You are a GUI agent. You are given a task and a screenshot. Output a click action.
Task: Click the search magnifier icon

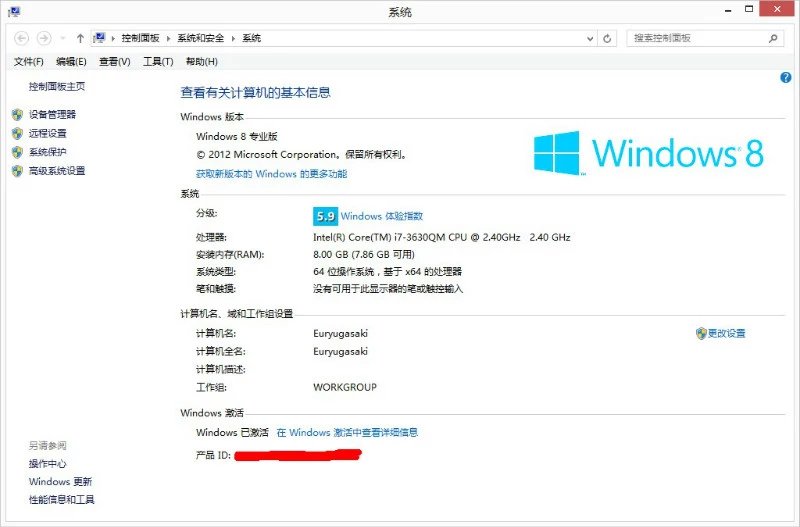point(773,38)
